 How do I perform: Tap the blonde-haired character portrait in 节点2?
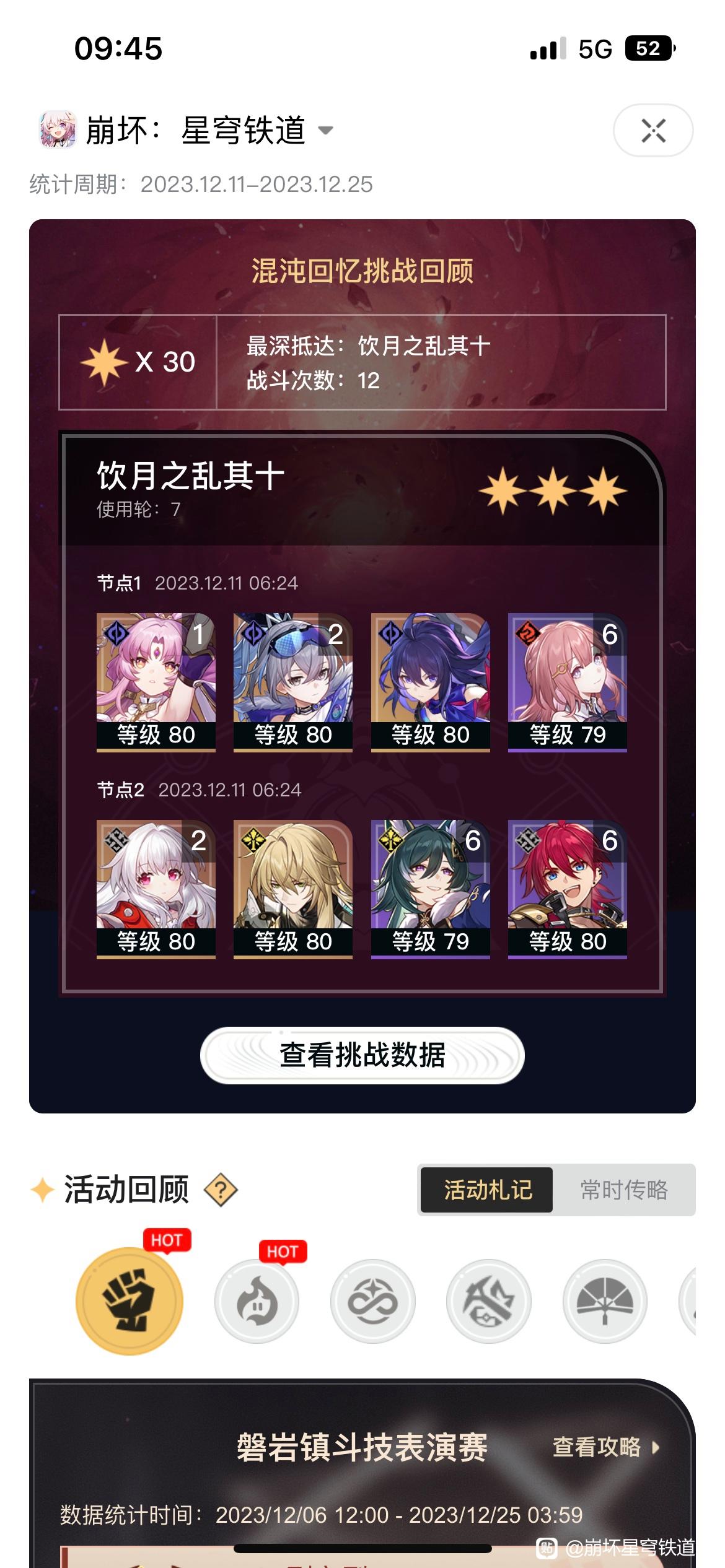pos(293,889)
